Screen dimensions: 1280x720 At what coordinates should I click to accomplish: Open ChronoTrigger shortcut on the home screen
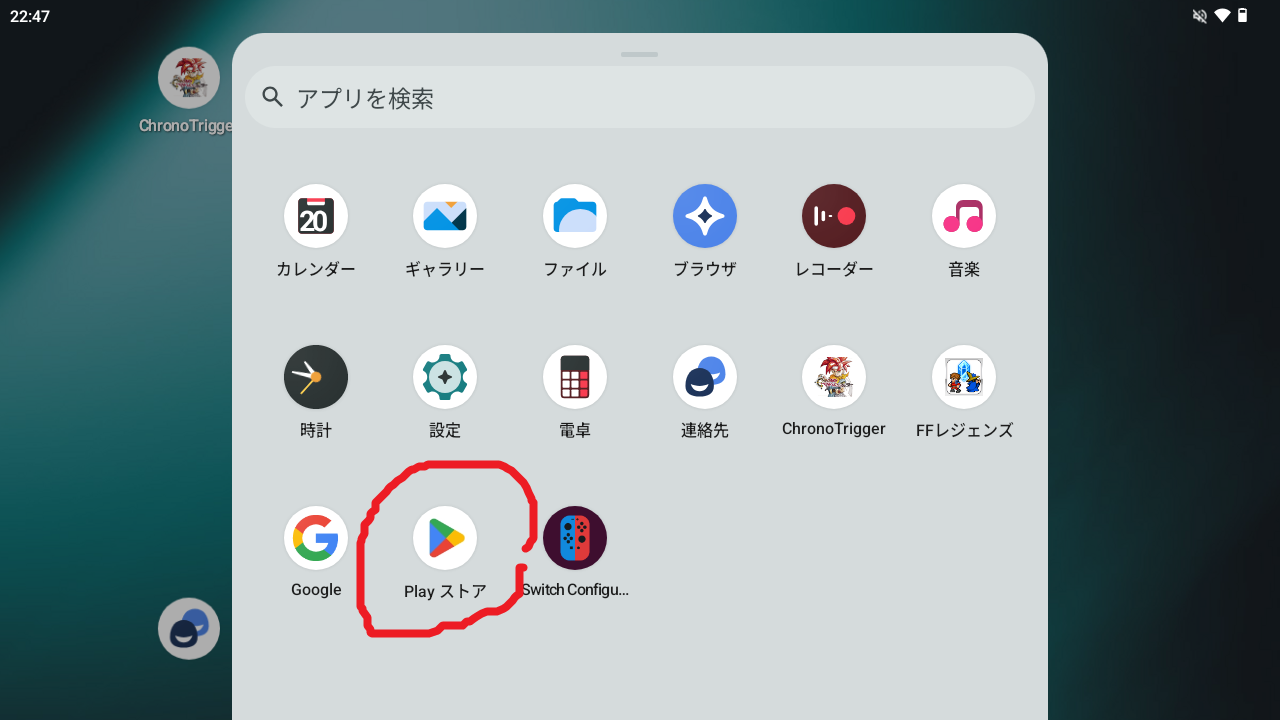(x=189, y=78)
